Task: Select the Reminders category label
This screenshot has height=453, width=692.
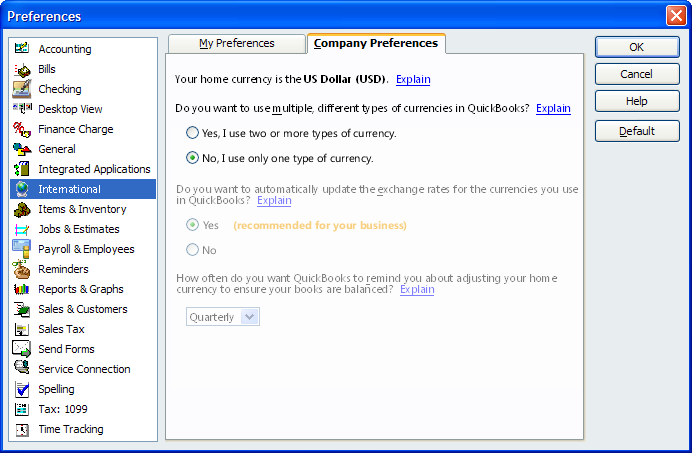Action: pyautogui.click(x=64, y=269)
